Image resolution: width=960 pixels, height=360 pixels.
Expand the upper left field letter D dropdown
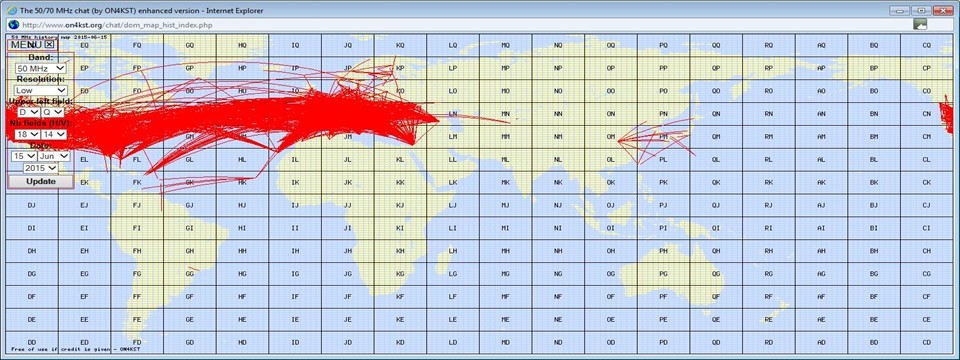(28, 112)
